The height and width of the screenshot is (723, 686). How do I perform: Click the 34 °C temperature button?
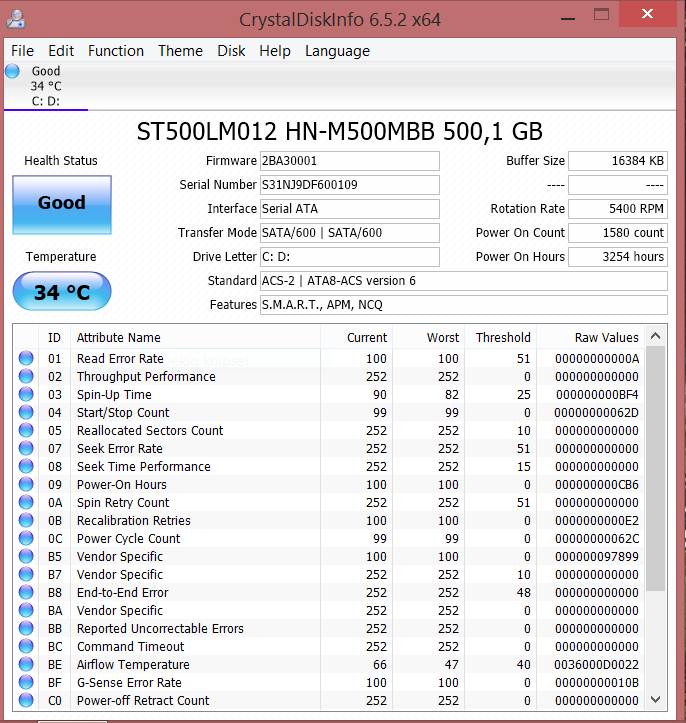[62, 291]
